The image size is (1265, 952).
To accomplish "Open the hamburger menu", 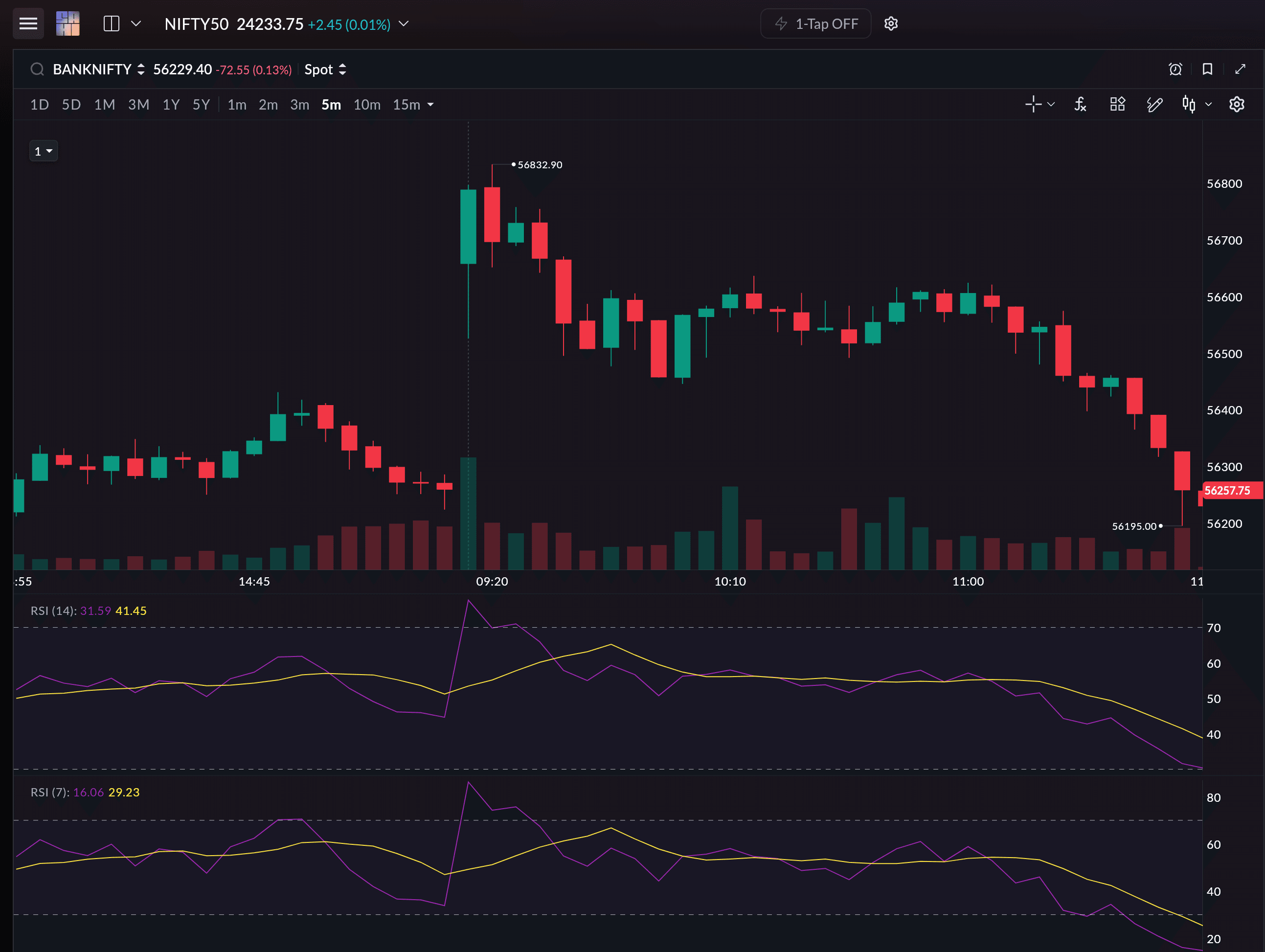I will pyautogui.click(x=28, y=23).
